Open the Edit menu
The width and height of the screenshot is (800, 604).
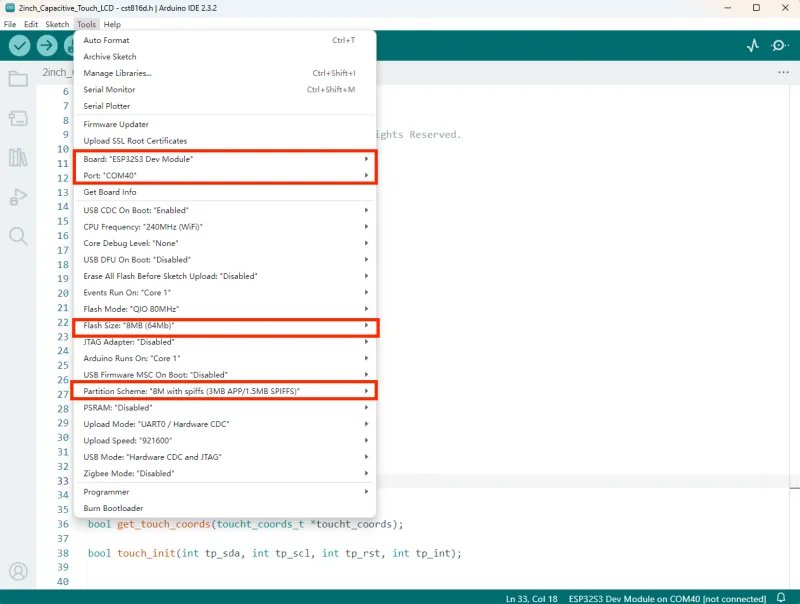(x=31, y=24)
